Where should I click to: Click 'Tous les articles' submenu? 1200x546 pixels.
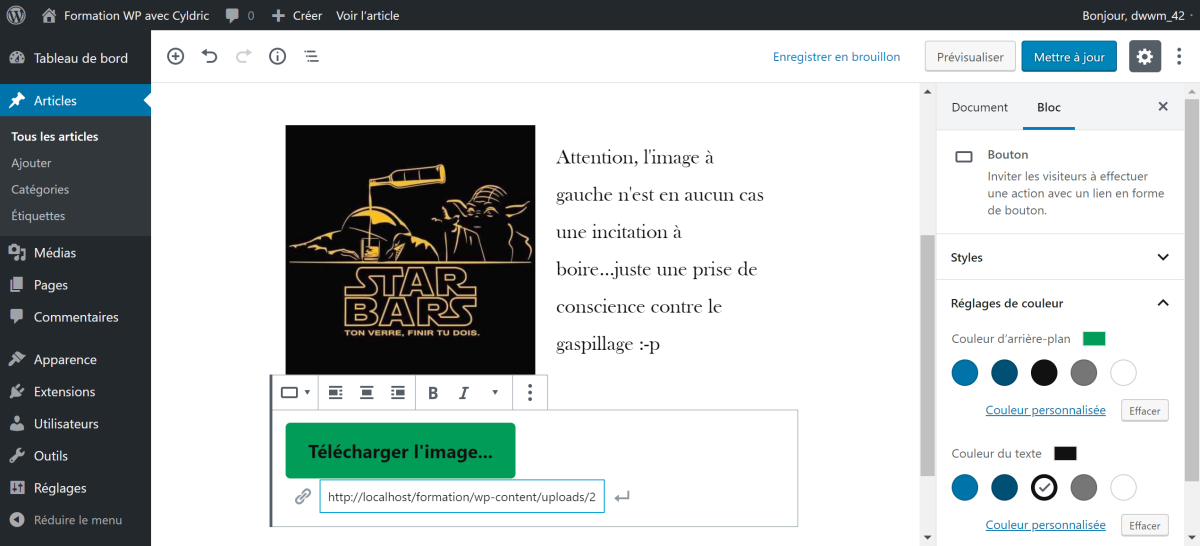[55, 136]
